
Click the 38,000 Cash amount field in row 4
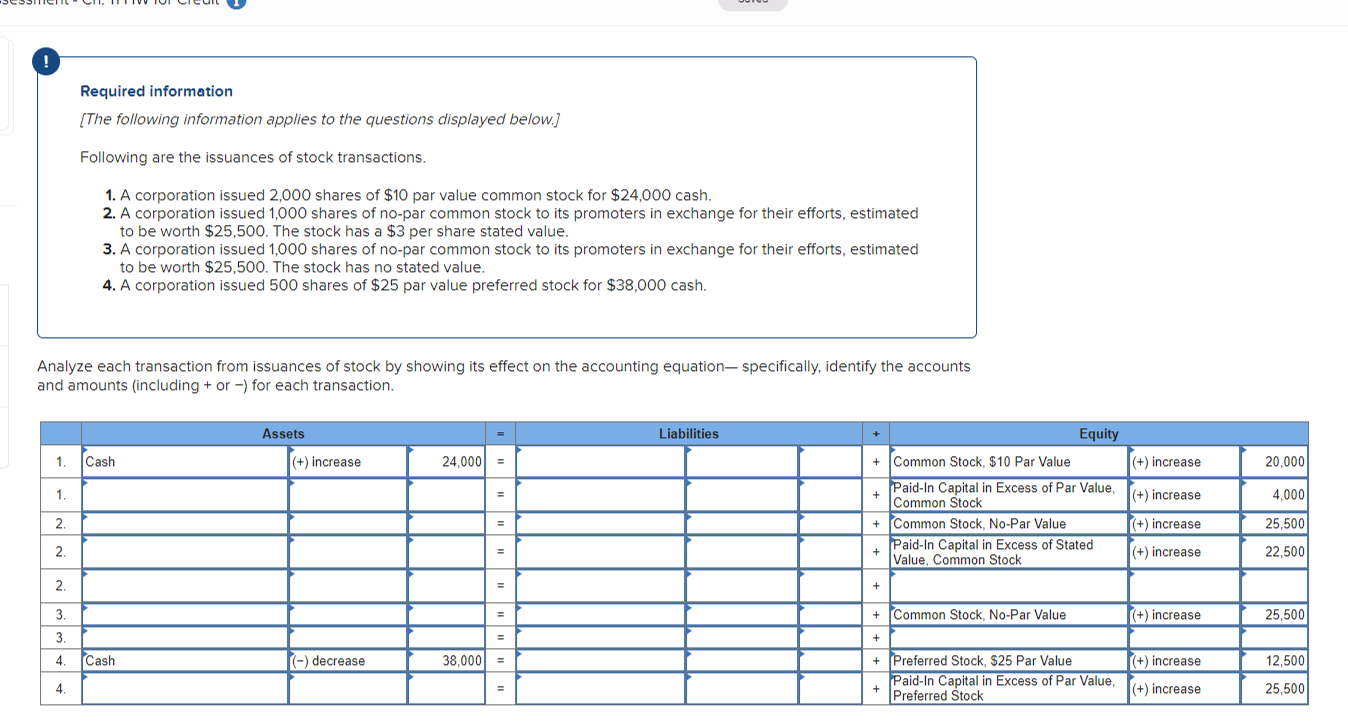tap(445, 660)
